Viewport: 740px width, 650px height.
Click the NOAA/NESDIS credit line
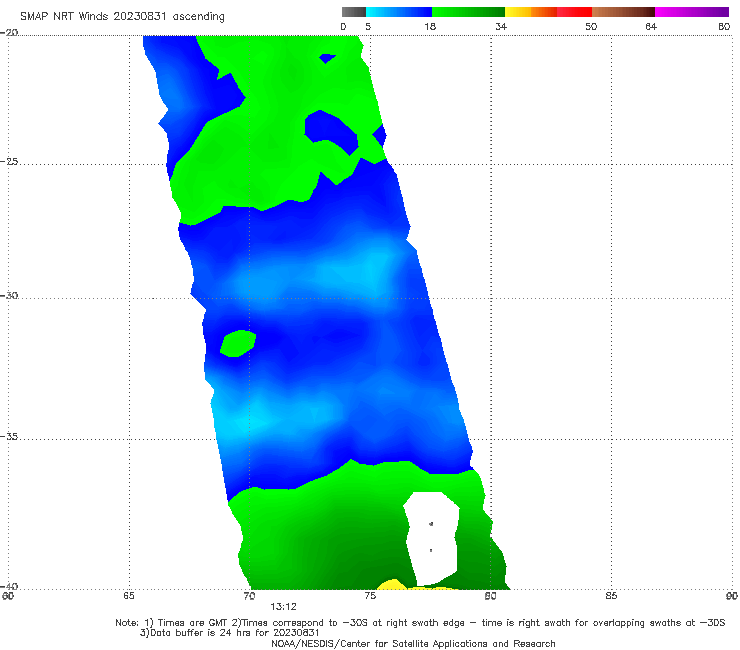coord(413,644)
